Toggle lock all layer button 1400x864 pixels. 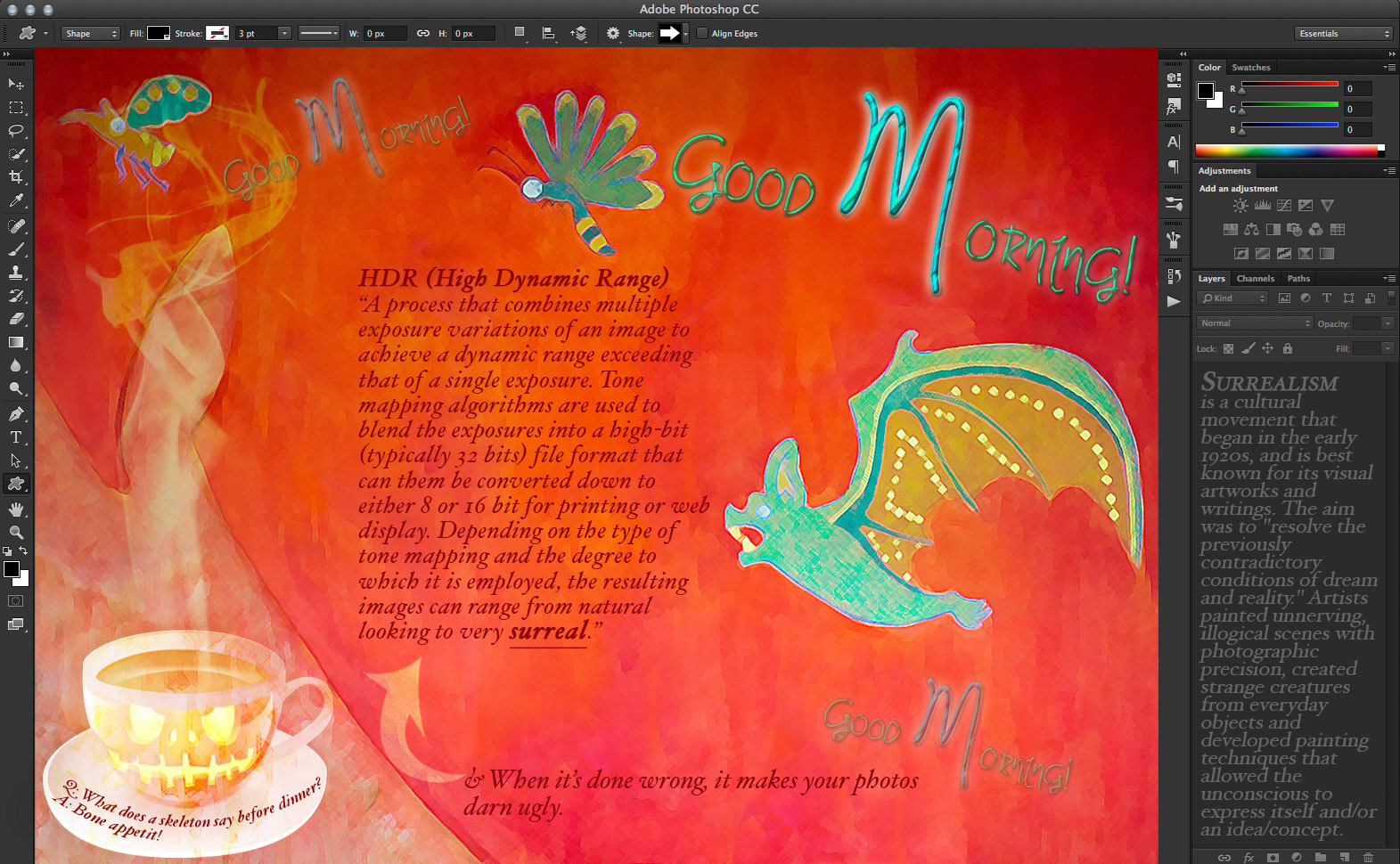click(1288, 348)
